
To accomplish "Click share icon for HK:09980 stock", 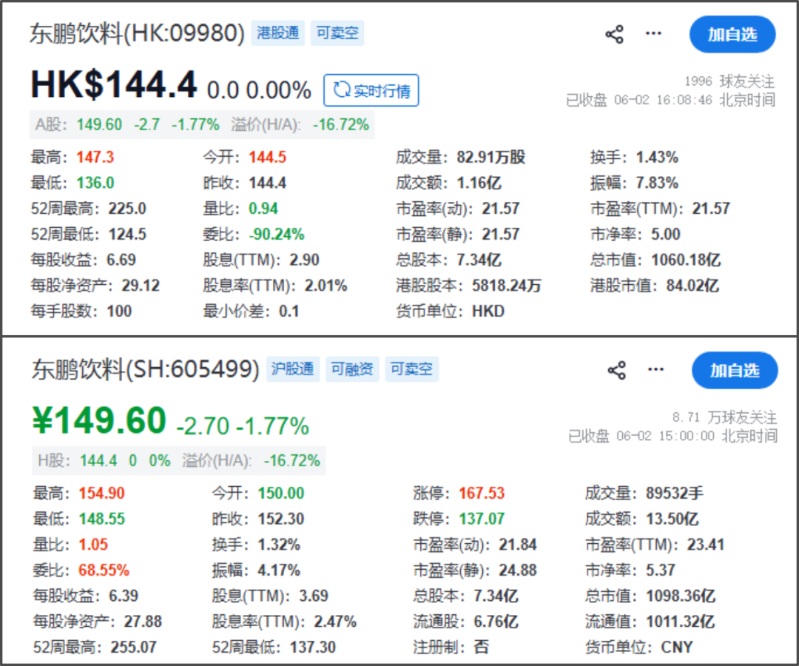I will 614,34.
